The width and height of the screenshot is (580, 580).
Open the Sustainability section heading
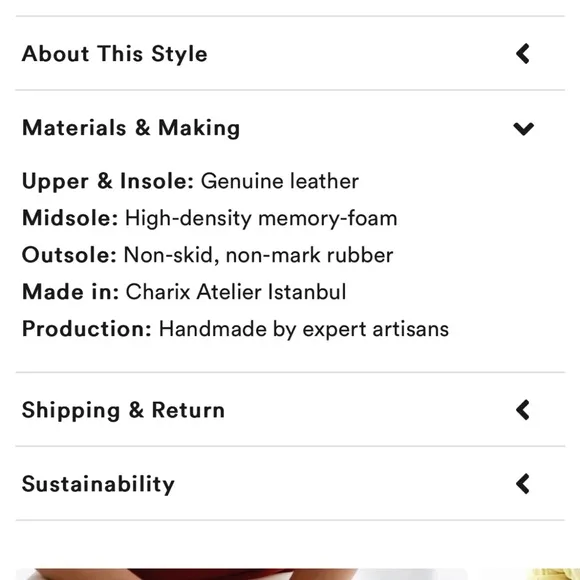click(x=98, y=484)
